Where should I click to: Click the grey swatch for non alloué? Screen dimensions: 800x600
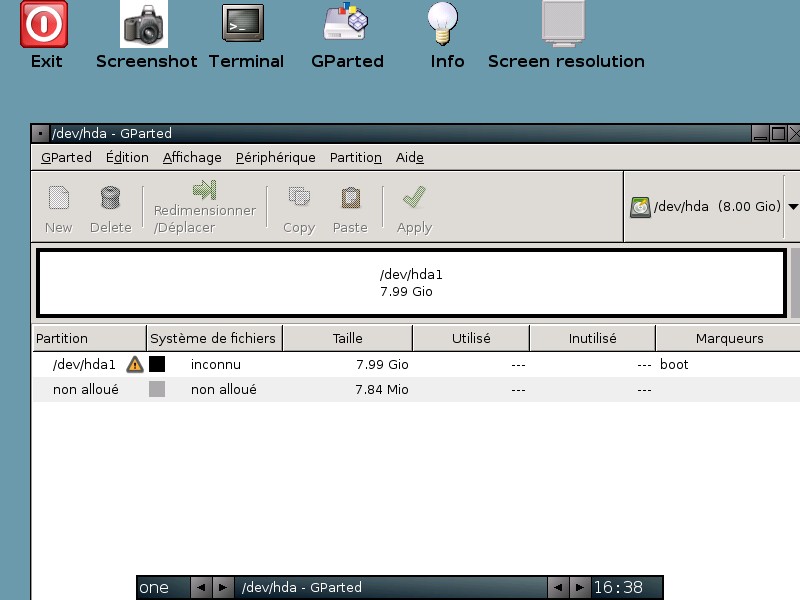tap(157, 389)
